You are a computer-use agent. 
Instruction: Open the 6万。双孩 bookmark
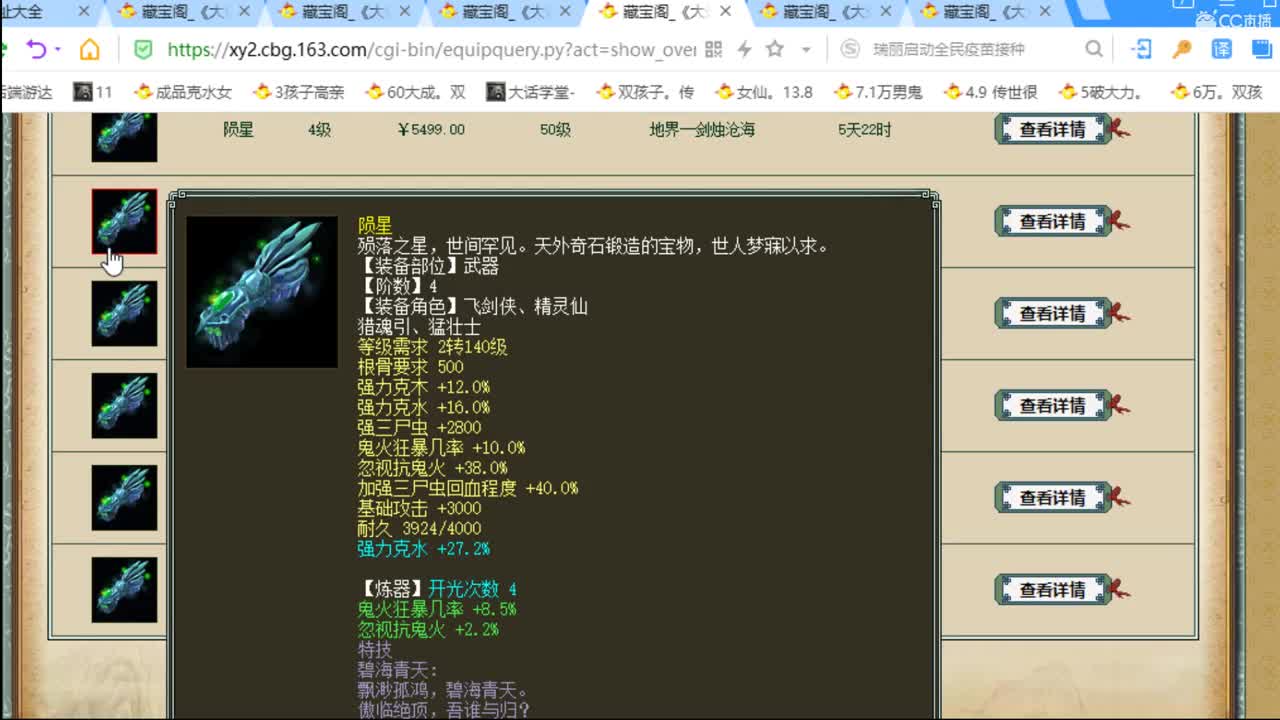point(1217,92)
